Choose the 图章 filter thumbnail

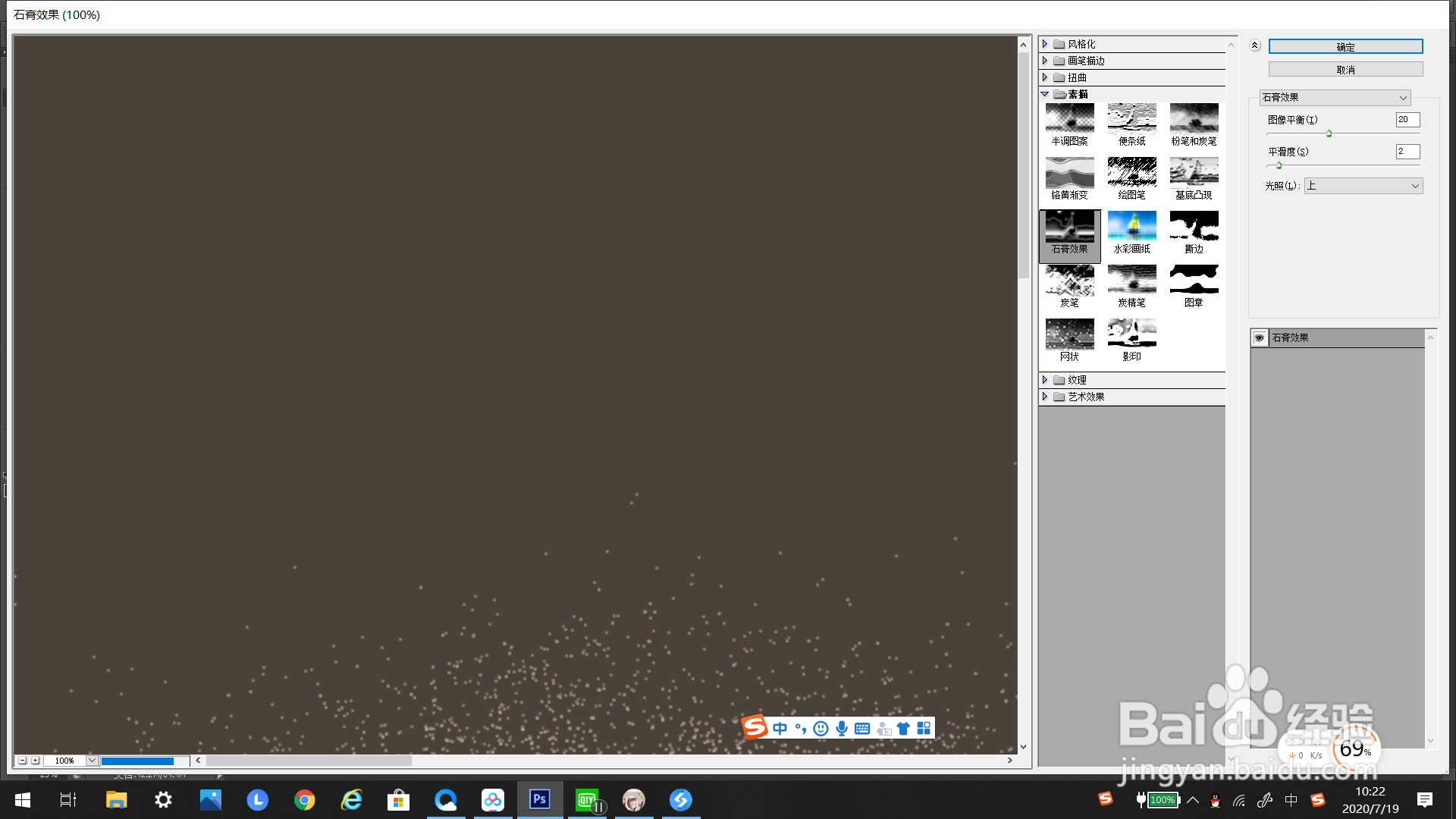(1194, 280)
